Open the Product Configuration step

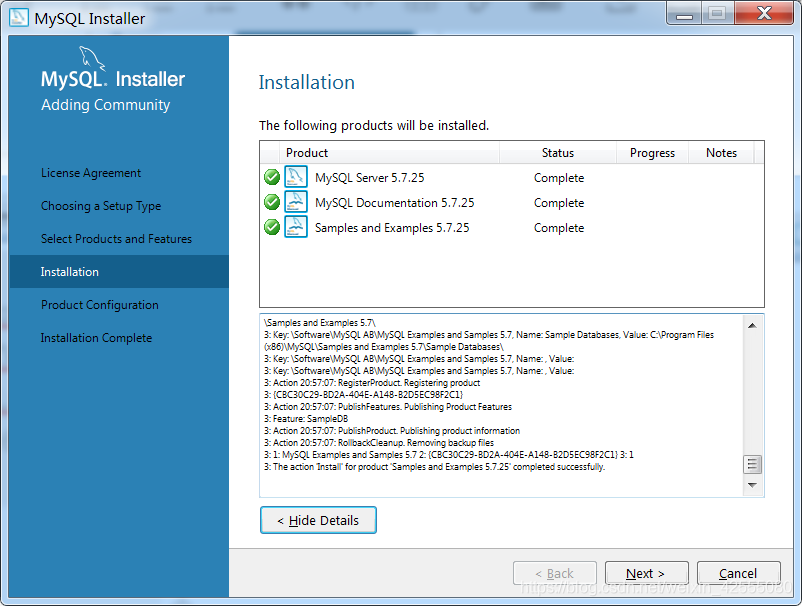pos(100,305)
